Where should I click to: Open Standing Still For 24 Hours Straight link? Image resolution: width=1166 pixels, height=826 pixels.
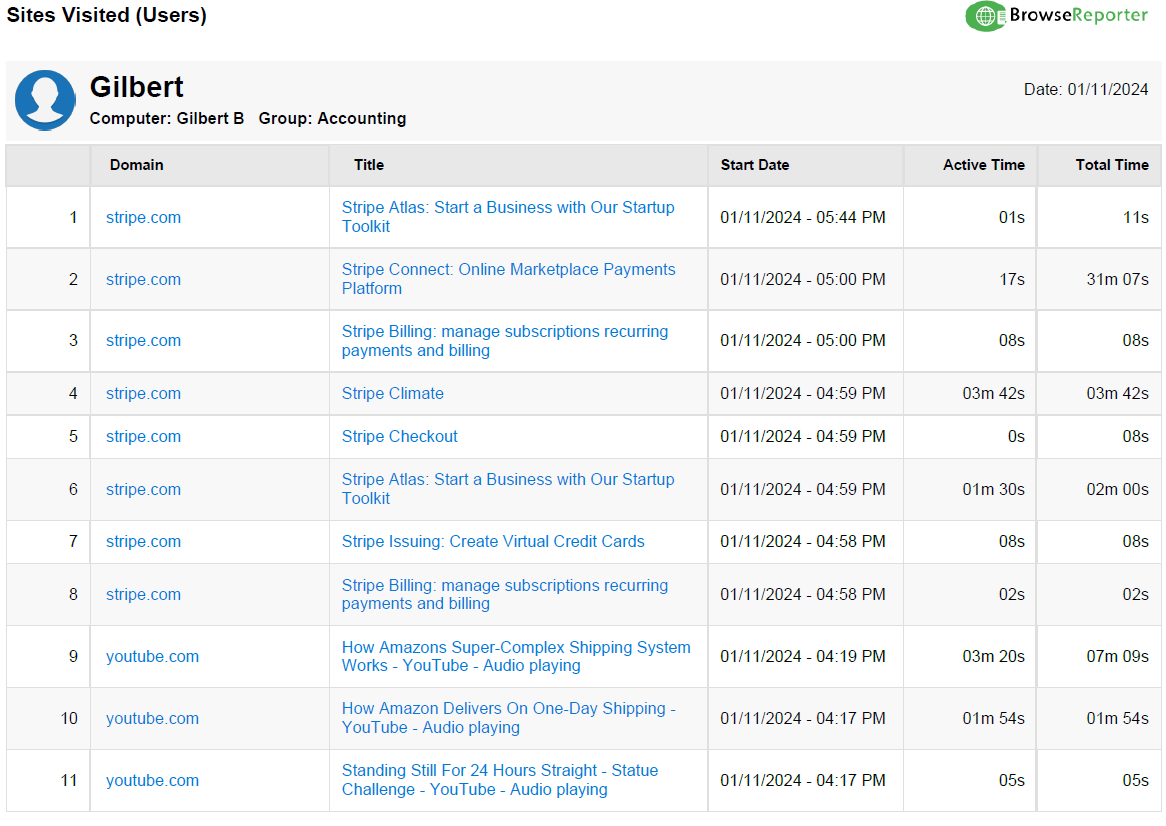500,780
